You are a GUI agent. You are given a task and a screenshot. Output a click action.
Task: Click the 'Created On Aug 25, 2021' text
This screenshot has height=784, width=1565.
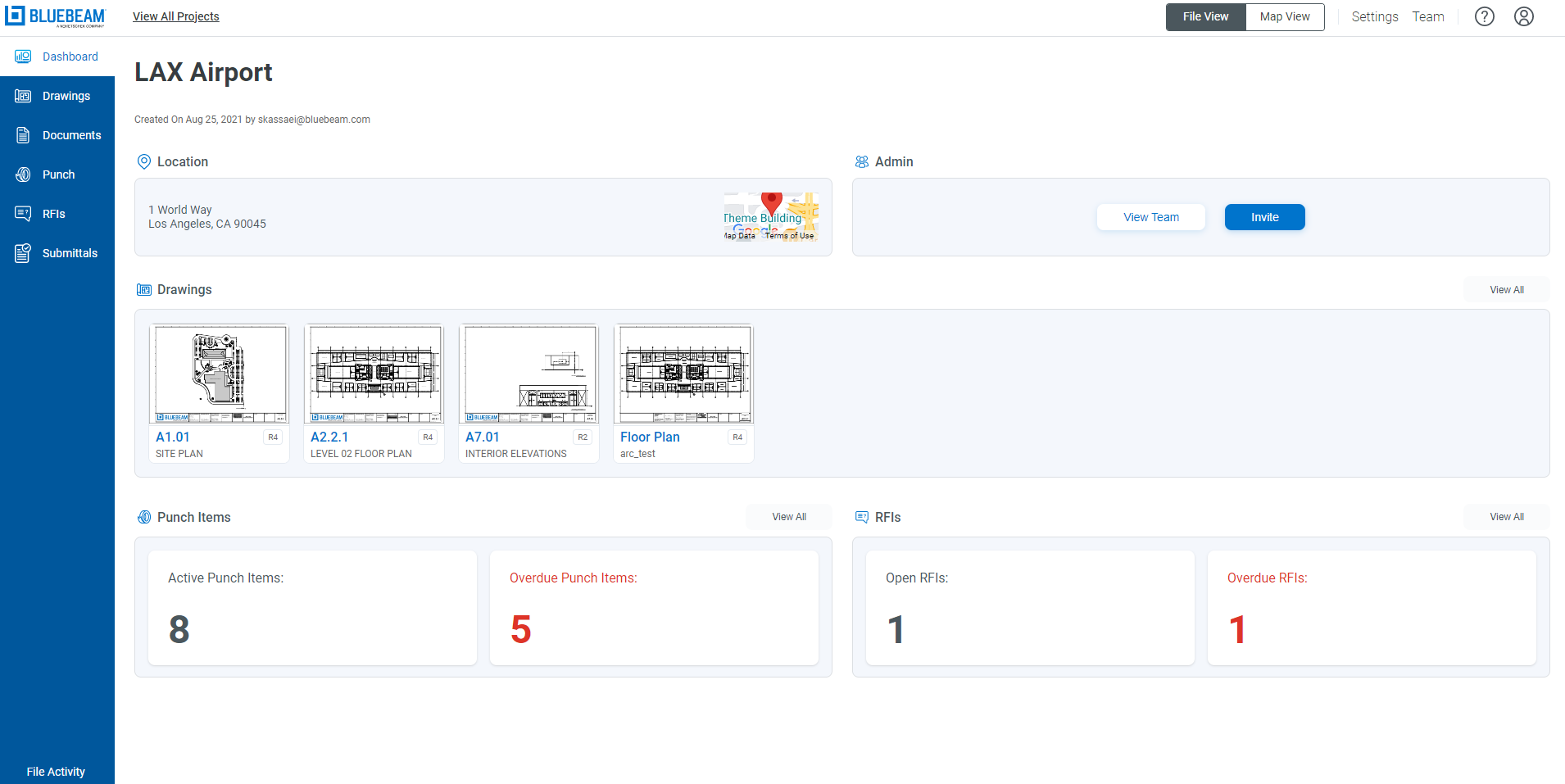point(188,120)
